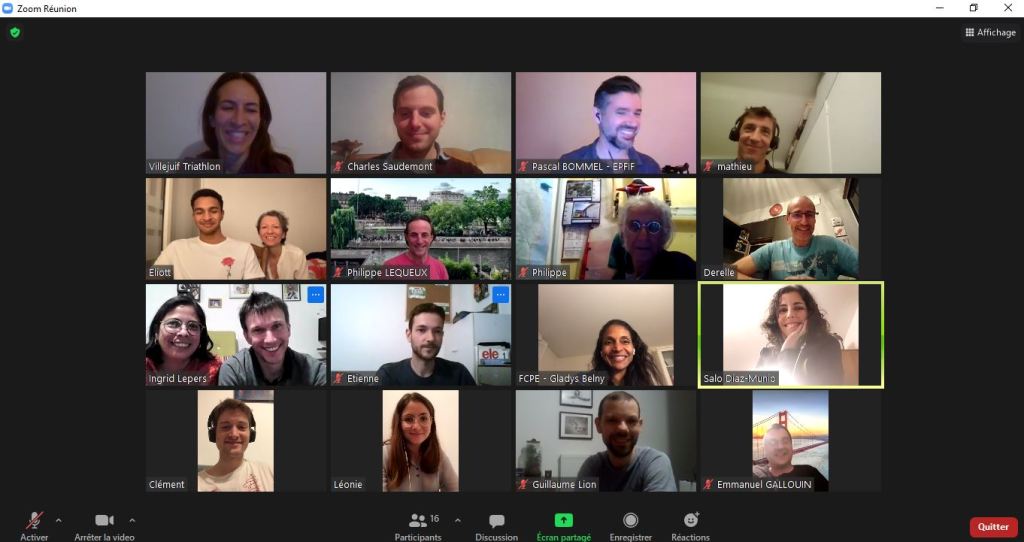This screenshot has width=1024, height=542.
Task: Expand video options arrow beside Arrêter la vidéo
Action: tap(132, 520)
